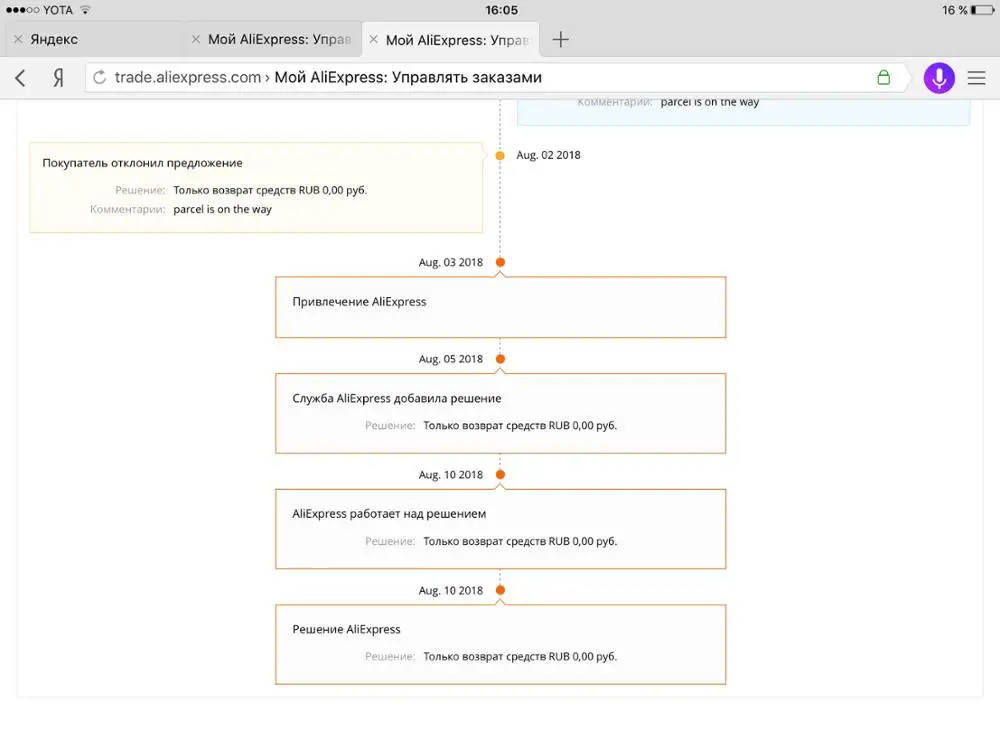The height and width of the screenshot is (750, 1000).
Task: Tap the Aug. 05 2018 timeline dot
Action: tap(500, 359)
